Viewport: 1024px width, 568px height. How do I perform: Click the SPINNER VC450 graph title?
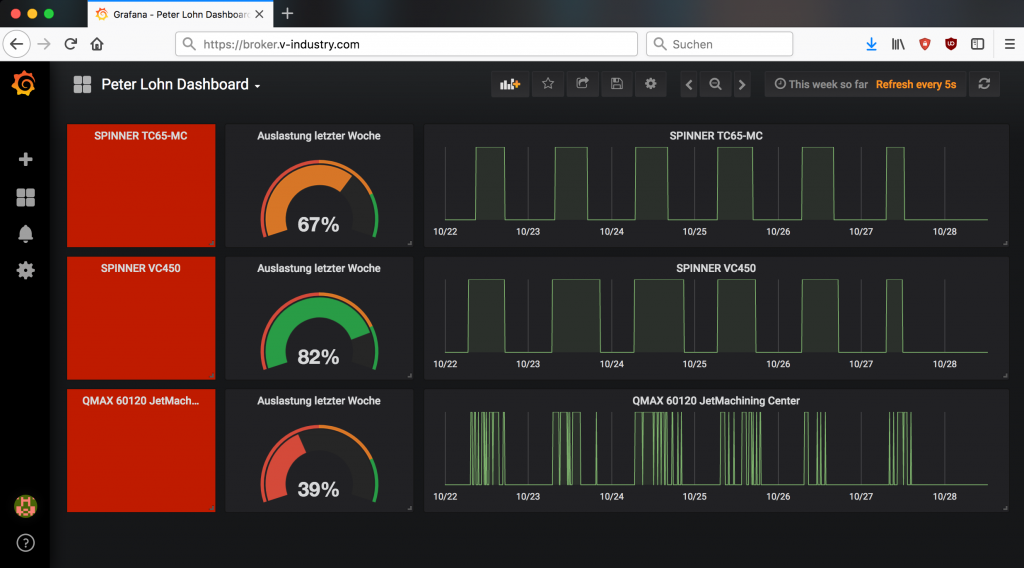point(716,268)
